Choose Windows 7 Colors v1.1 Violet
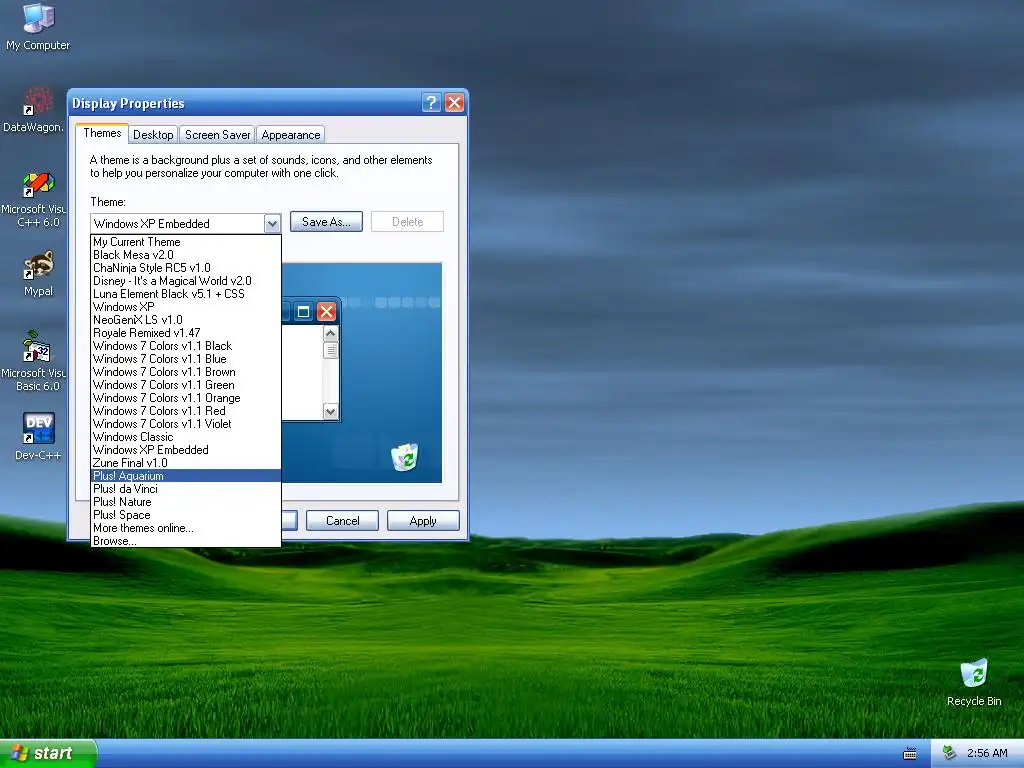Viewport: 1024px width, 768px height. [x=185, y=424]
